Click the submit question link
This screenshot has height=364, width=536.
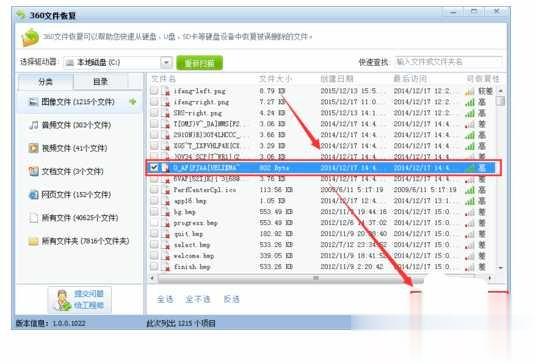[89, 294]
